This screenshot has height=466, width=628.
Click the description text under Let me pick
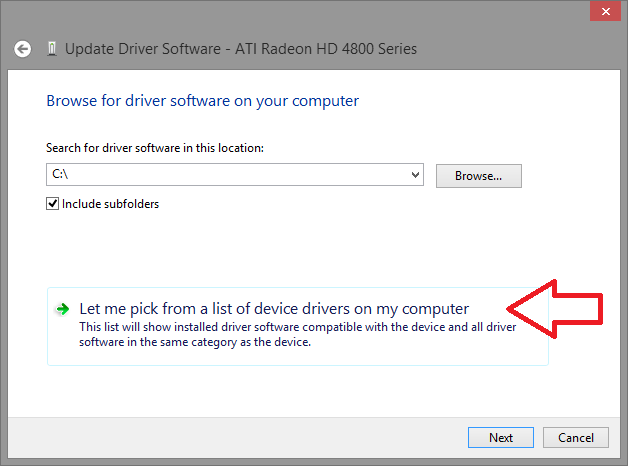click(297, 334)
